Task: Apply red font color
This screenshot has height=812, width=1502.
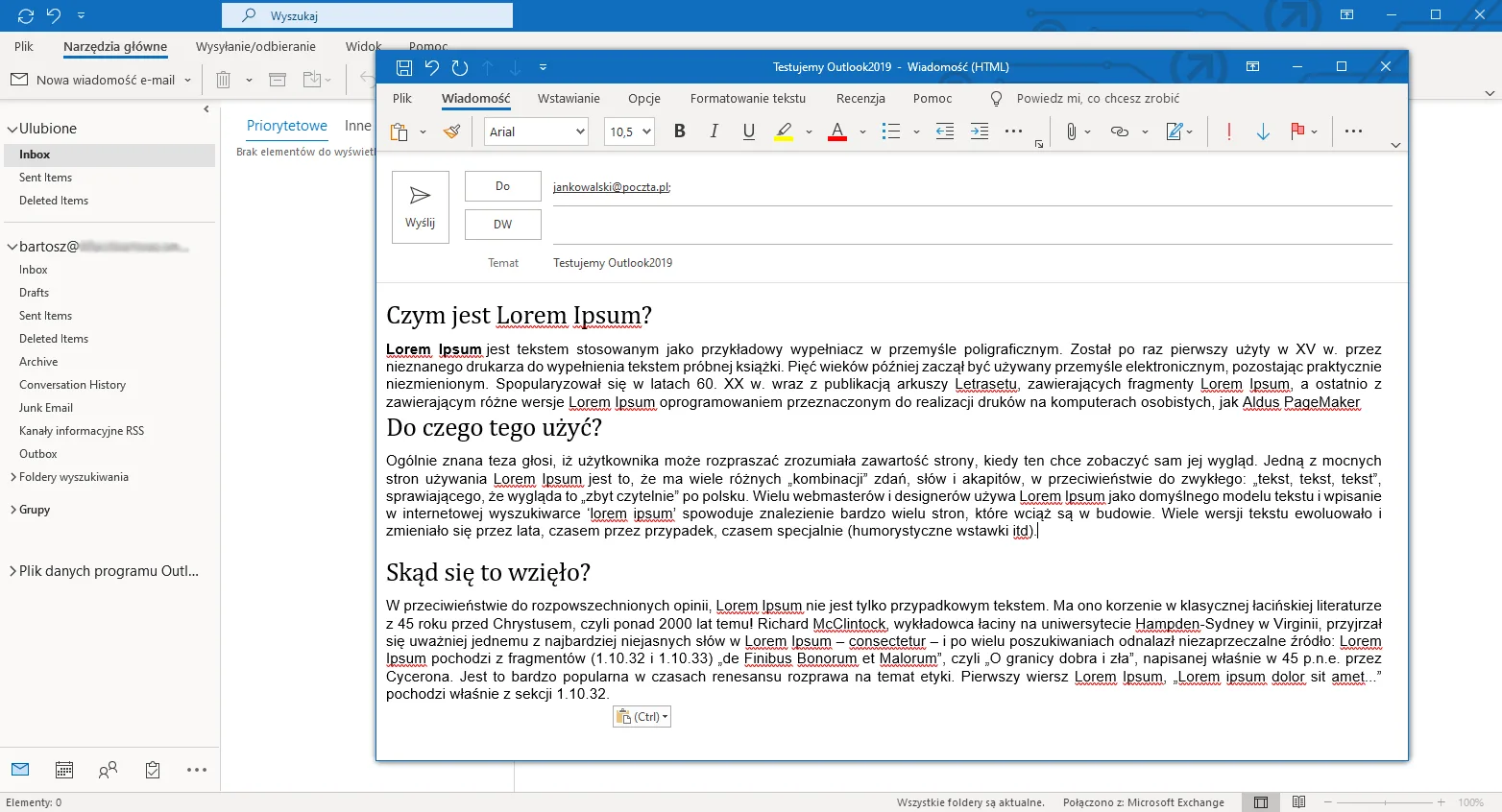Action: pos(837,131)
